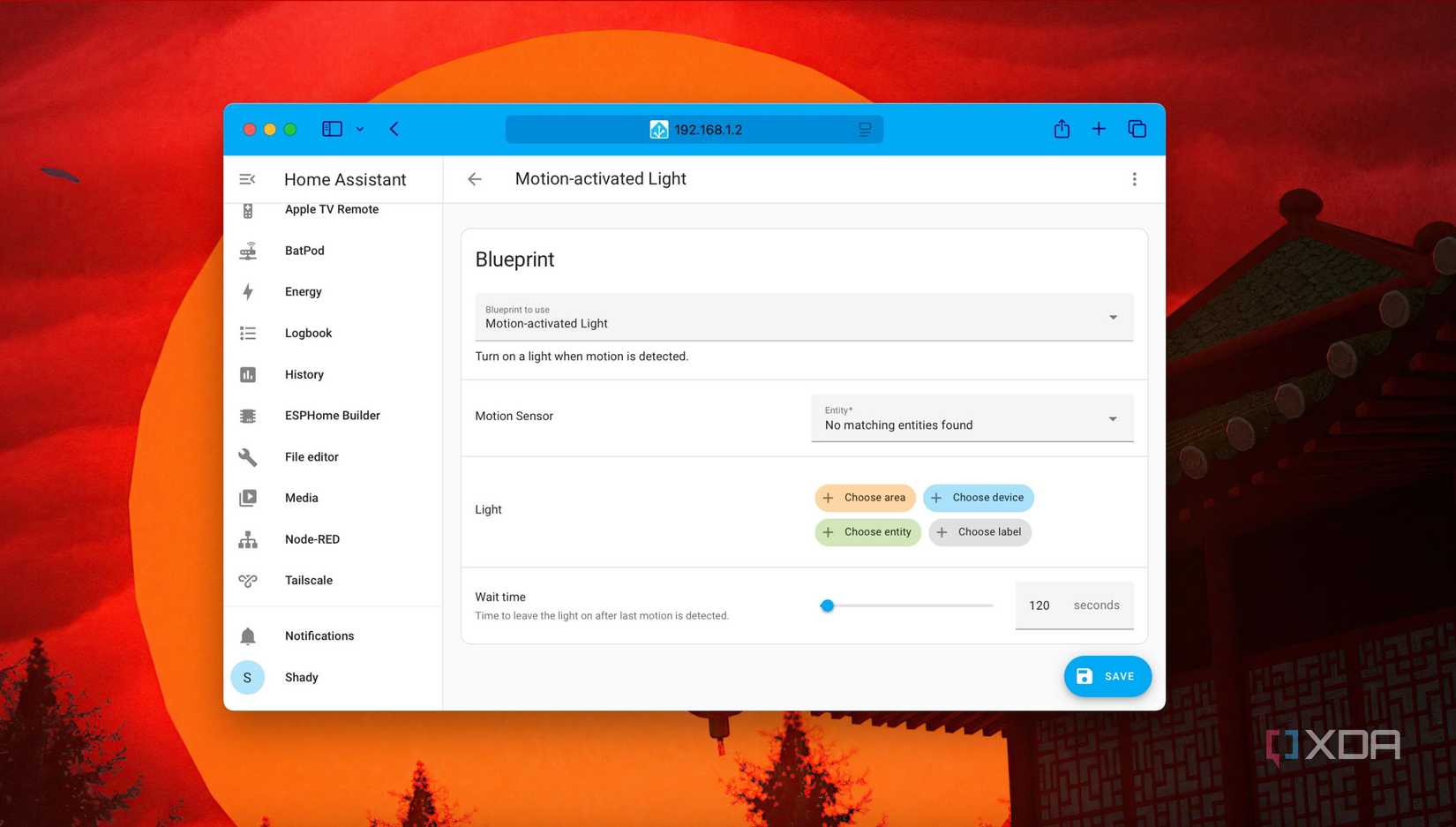Click the browser share icon
The height and width of the screenshot is (827, 1456).
pos(1062,129)
